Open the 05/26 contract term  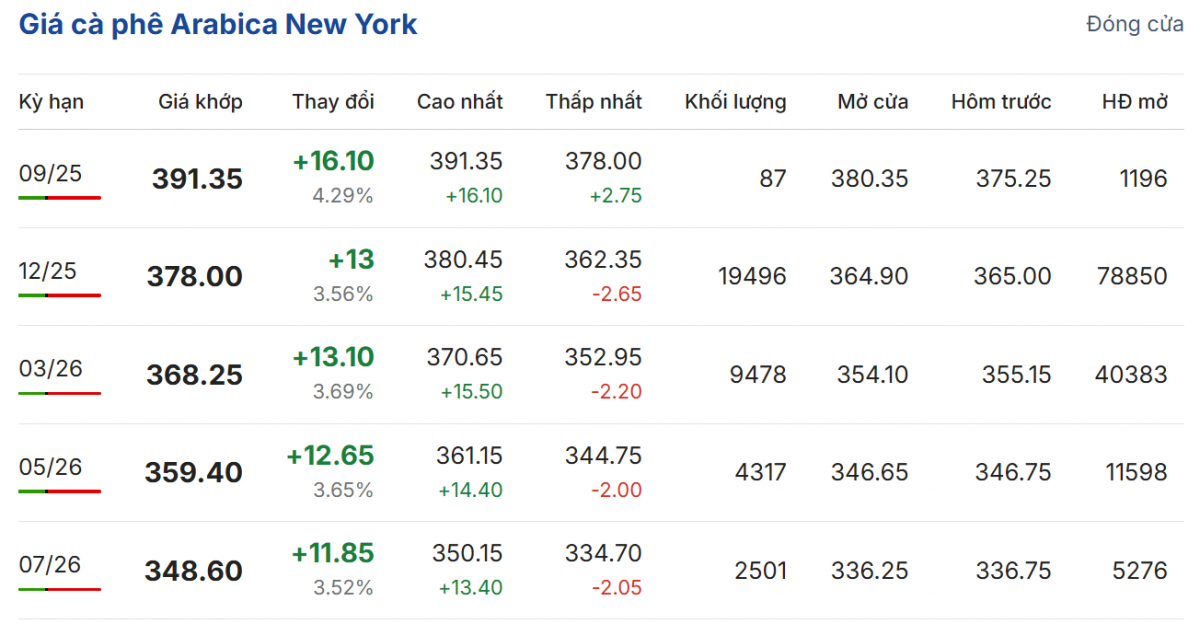[51, 467]
